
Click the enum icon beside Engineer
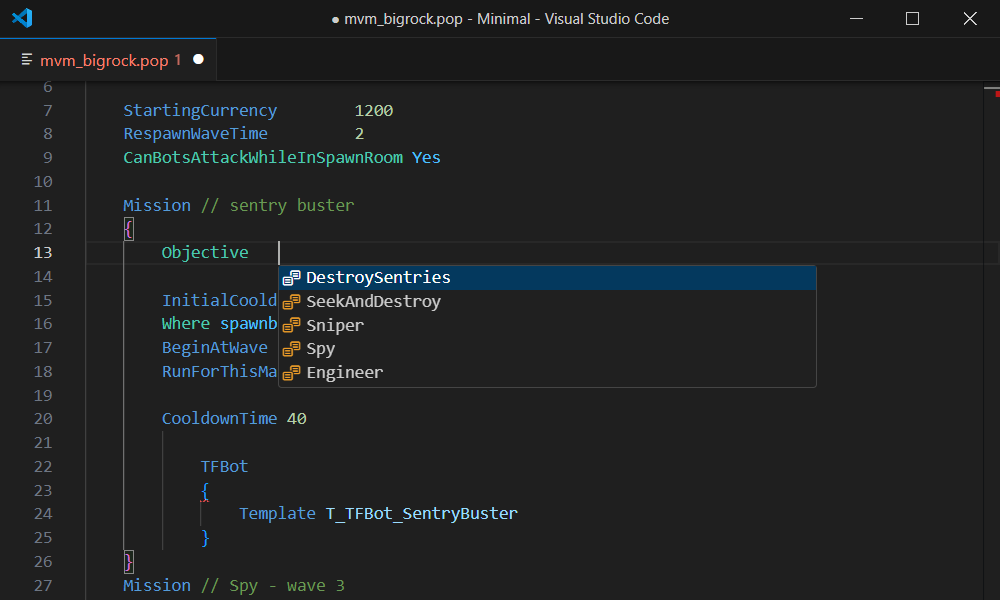pyautogui.click(x=291, y=372)
